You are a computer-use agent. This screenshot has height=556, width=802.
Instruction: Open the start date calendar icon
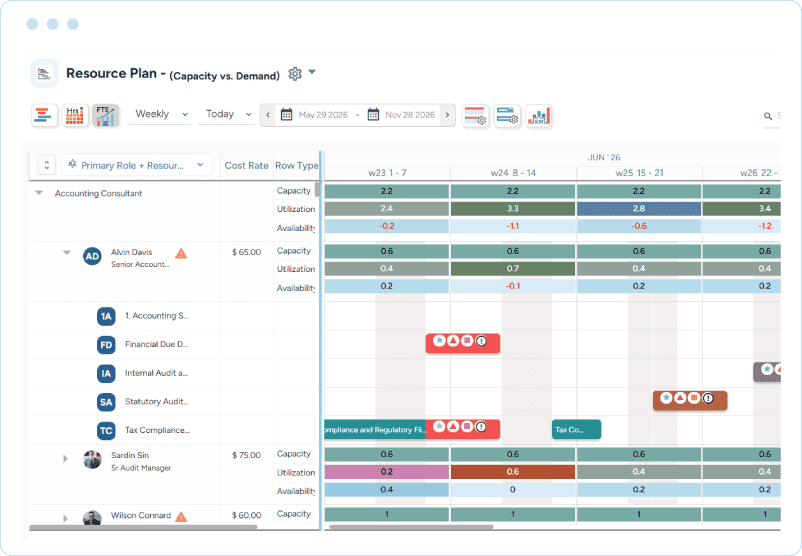coord(286,115)
